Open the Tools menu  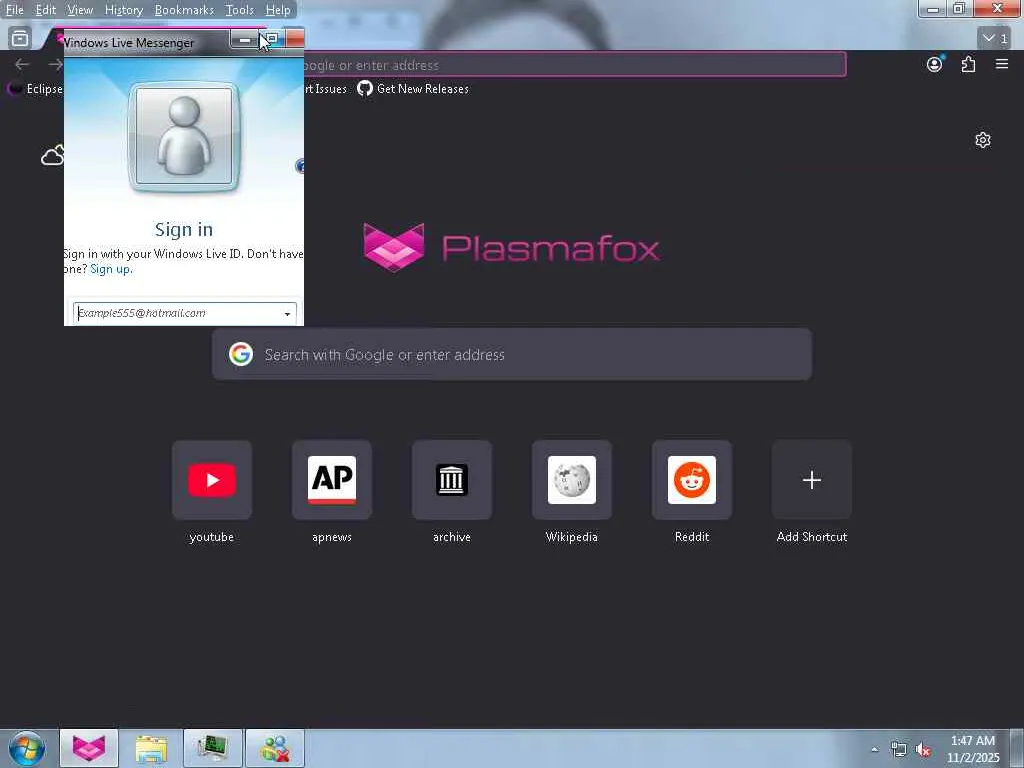(x=239, y=10)
